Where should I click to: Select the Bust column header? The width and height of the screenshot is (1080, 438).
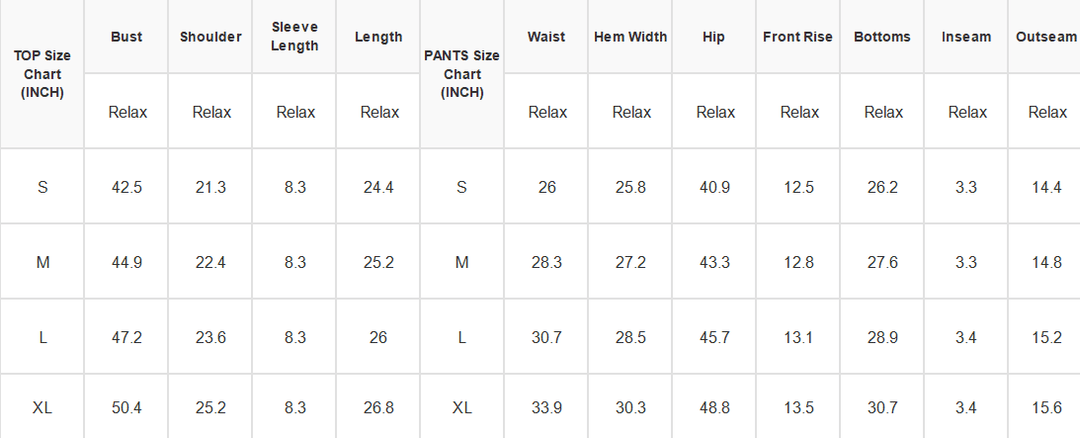tap(126, 36)
